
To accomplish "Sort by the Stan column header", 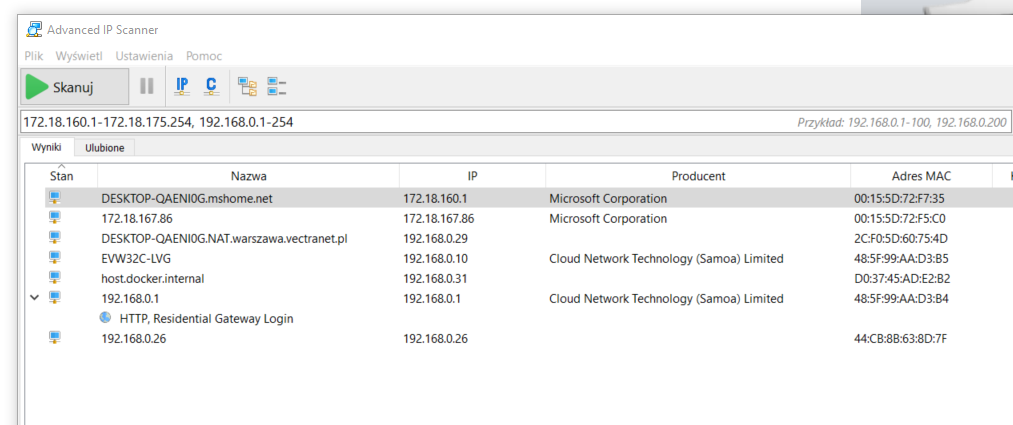I will pos(61,176).
